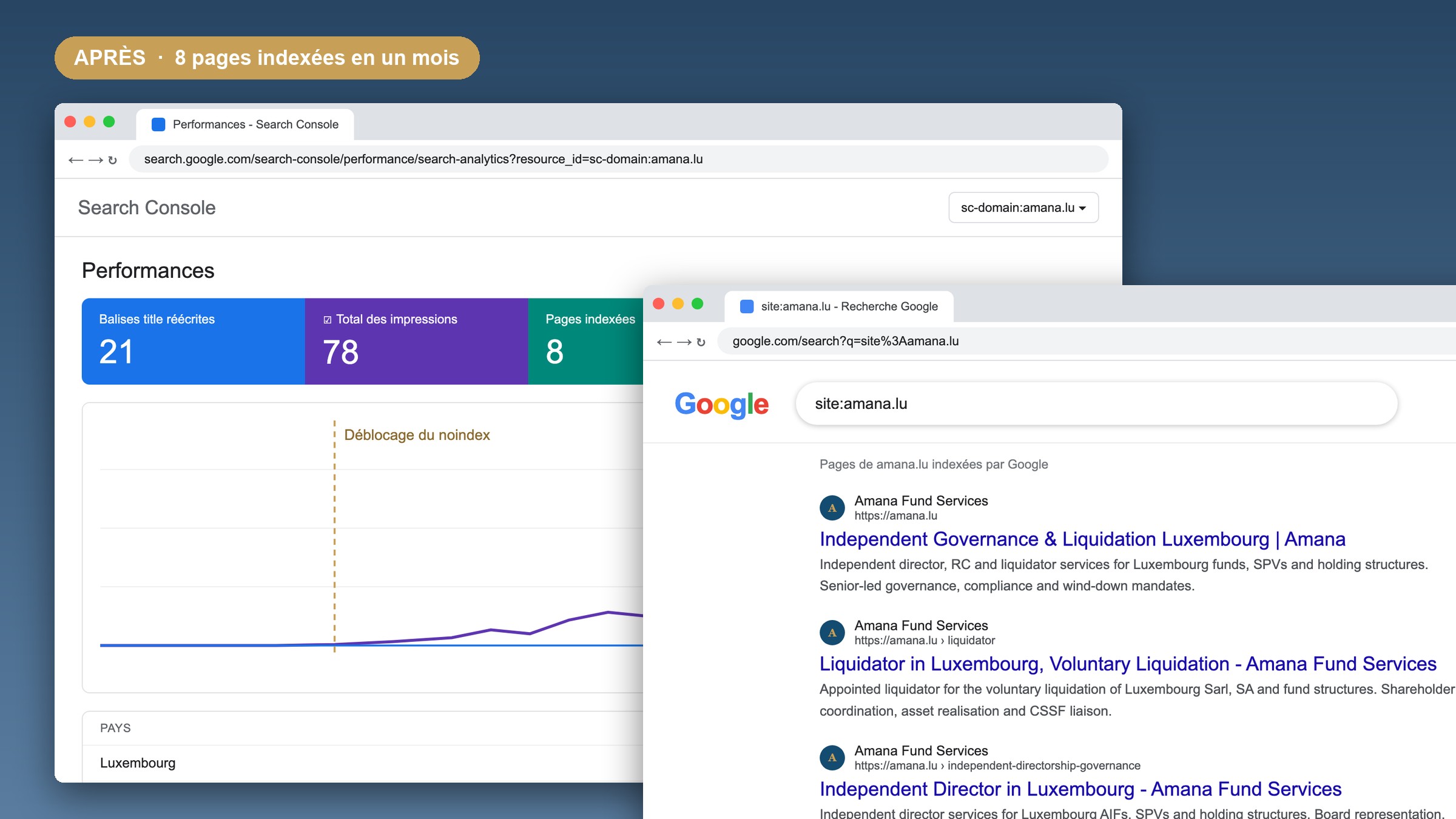Click the impressions value 78
1456x819 pixels.
coord(340,352)
